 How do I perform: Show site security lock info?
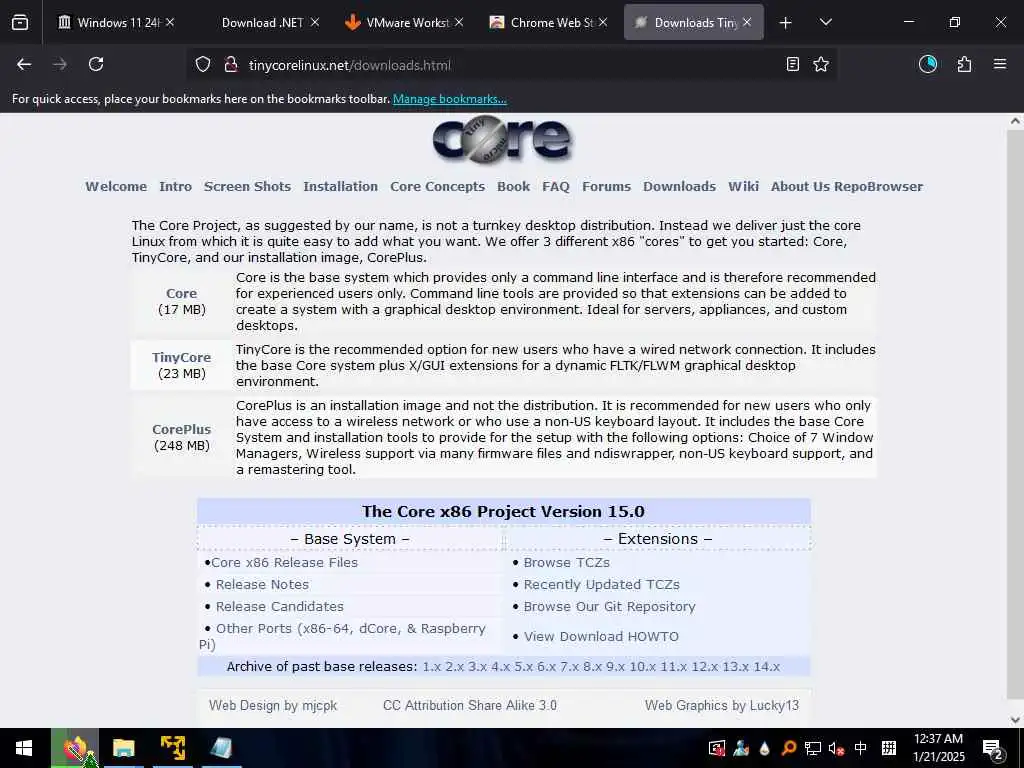231,65
